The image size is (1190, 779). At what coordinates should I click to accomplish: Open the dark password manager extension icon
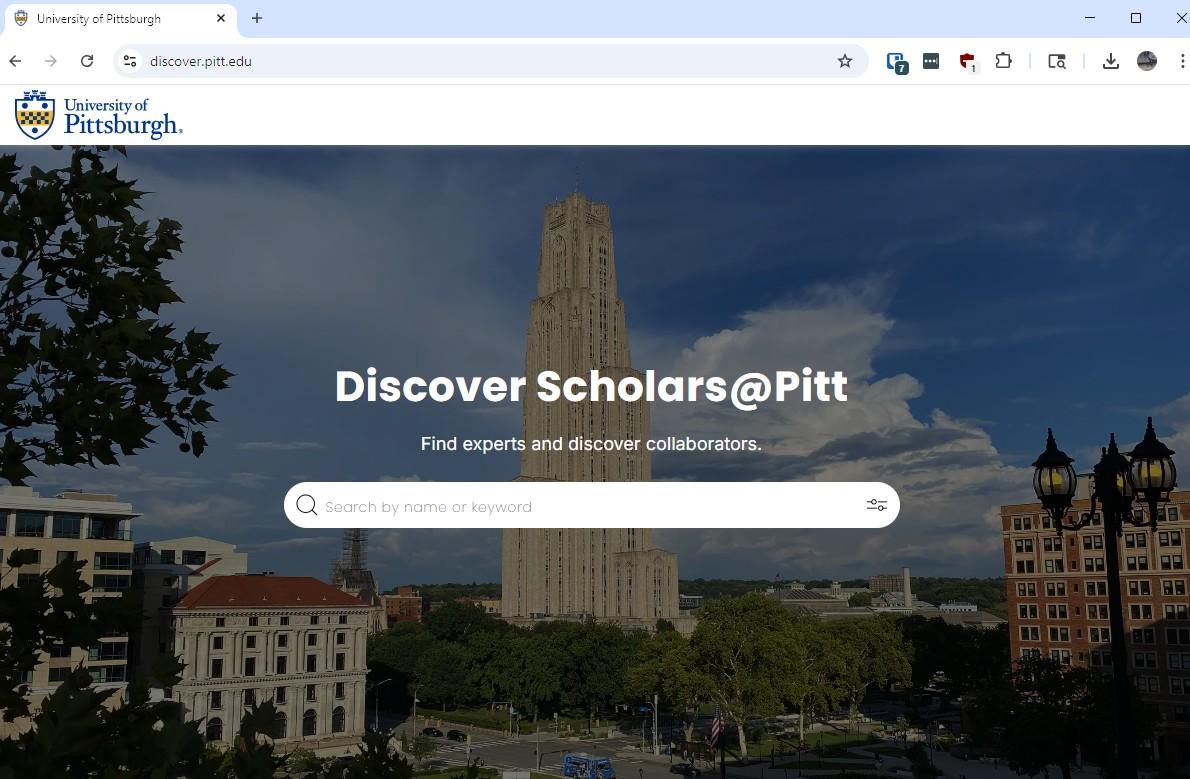click(931, 61)
